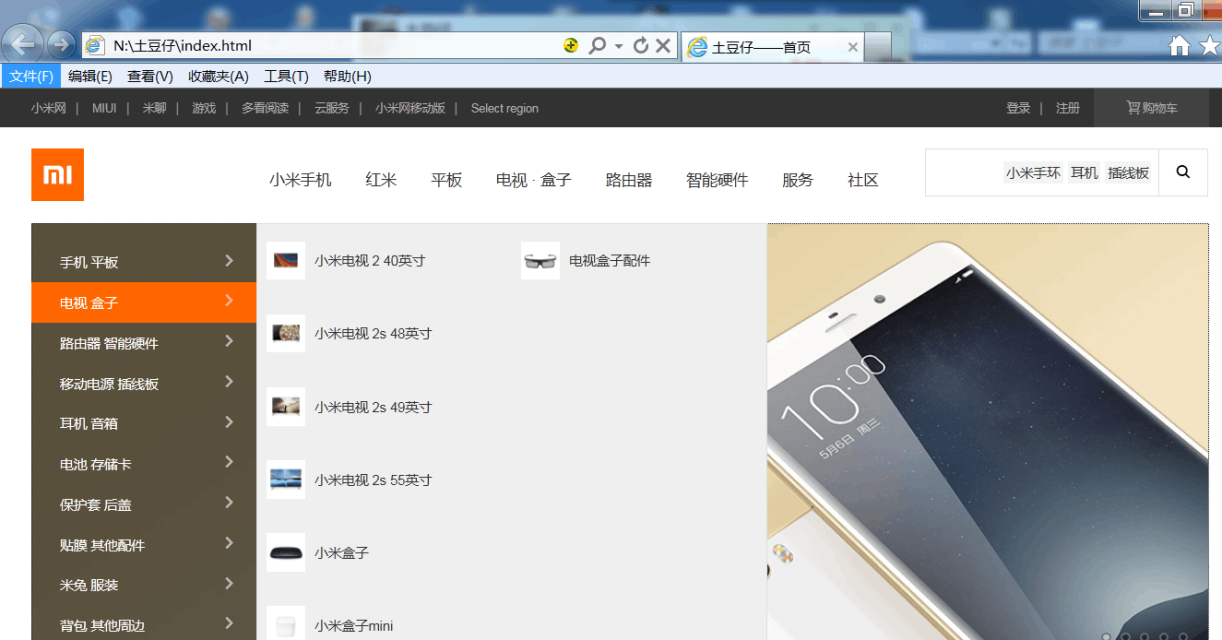
Task: Open favorites star icon
Action: pos(1209,46)
